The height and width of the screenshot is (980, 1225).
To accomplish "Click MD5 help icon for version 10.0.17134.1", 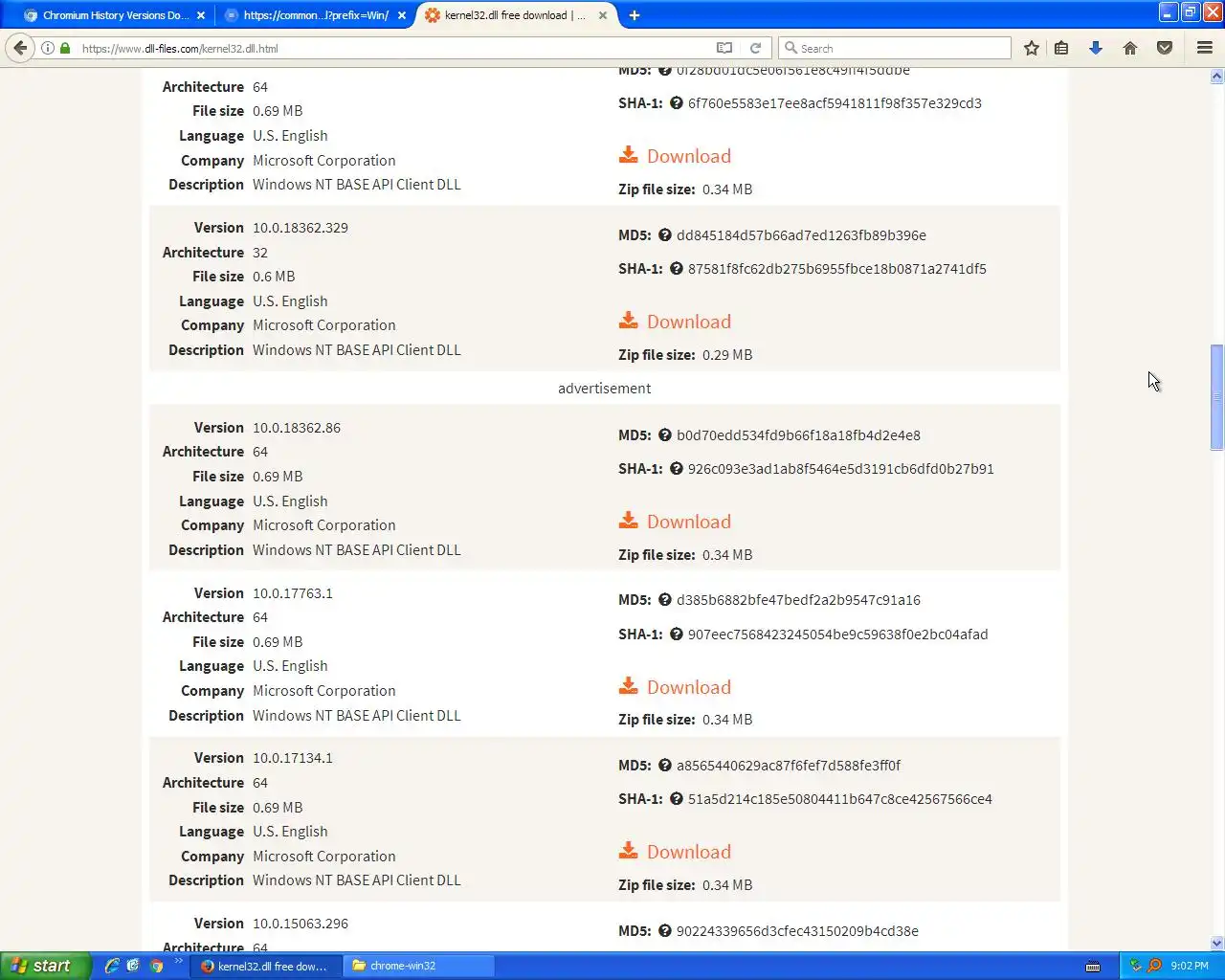I will (x=665, y=766).
